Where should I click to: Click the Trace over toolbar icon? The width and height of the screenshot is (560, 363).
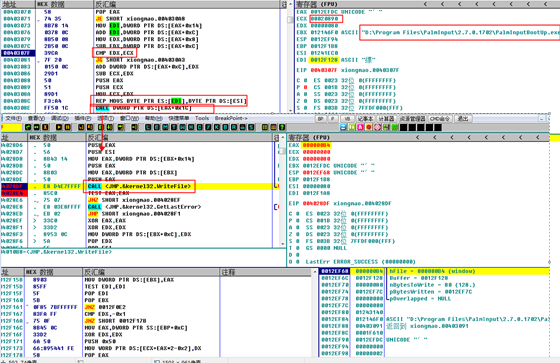click(109, 127)
